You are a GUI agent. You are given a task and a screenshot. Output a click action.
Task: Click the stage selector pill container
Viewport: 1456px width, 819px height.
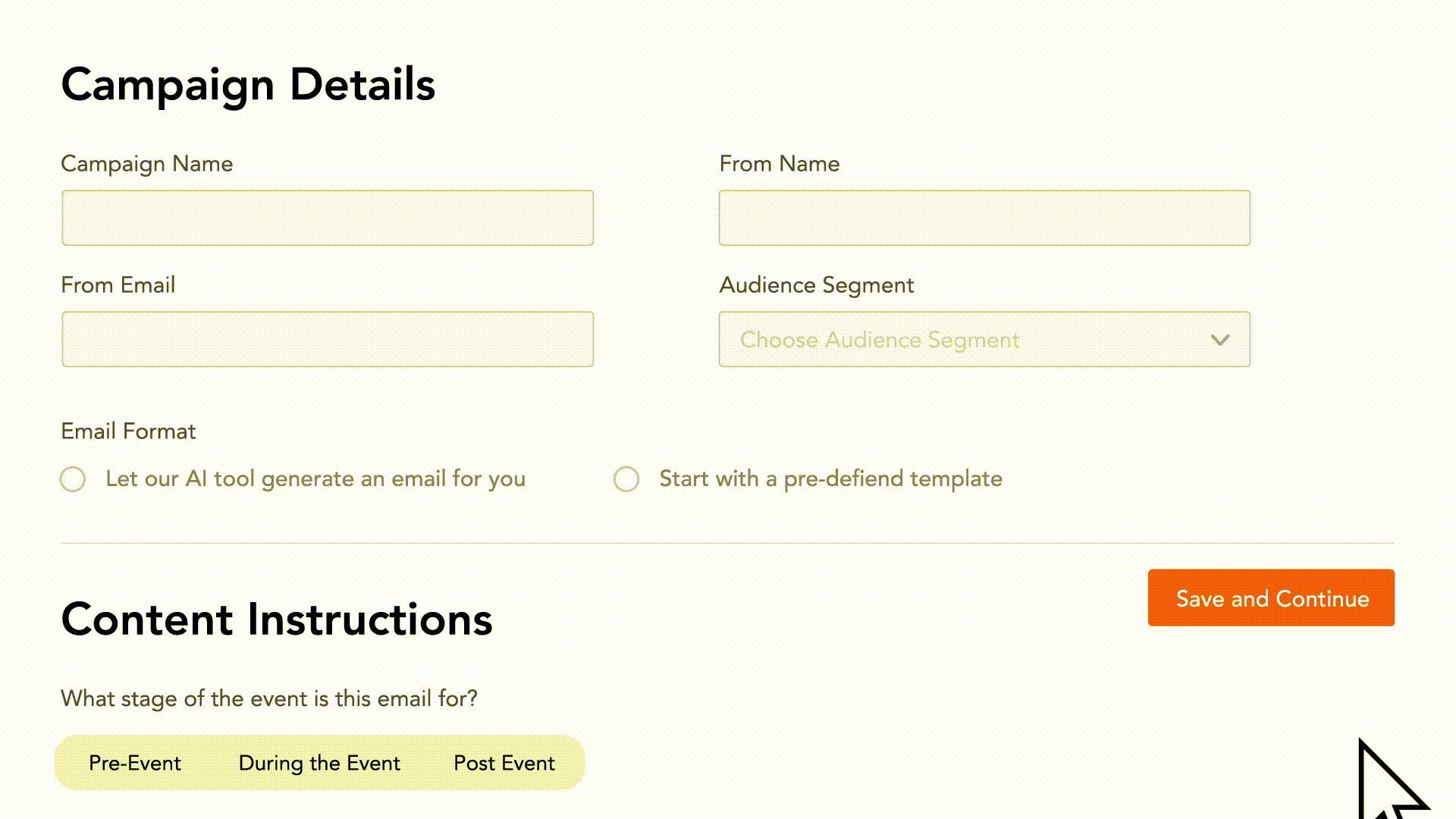[x=319, y=763]
